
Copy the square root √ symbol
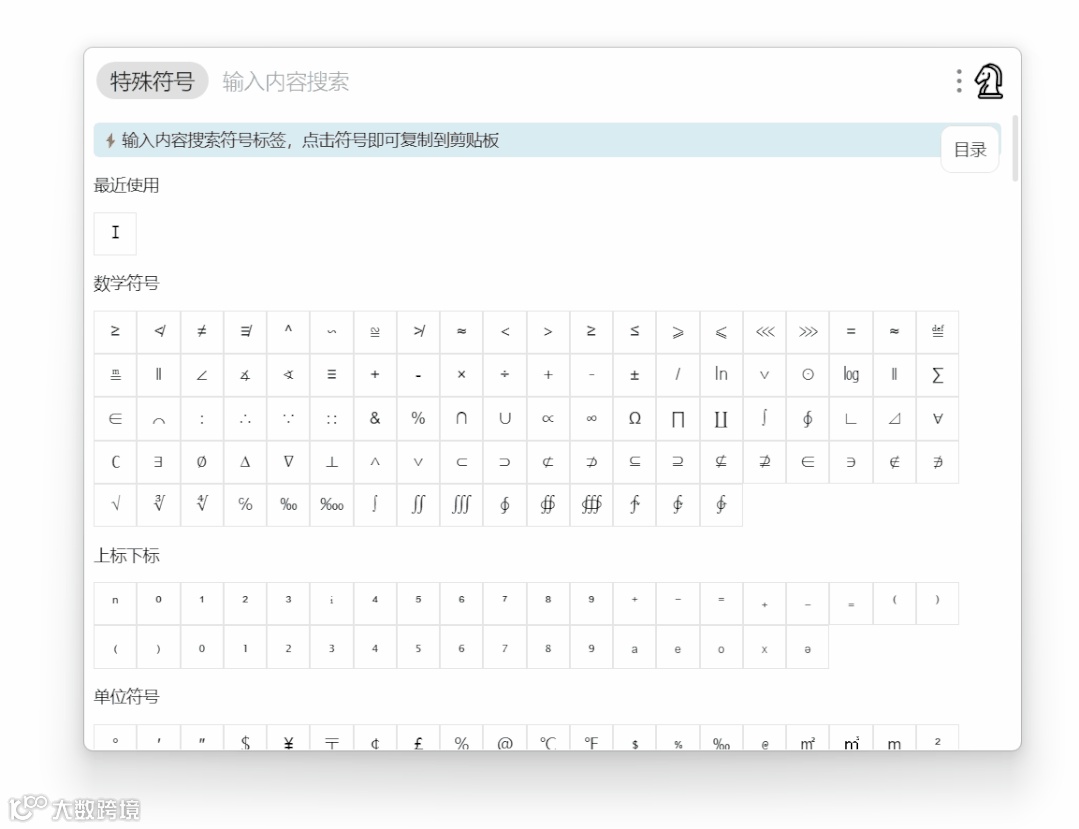pyautogui.click(x=115, y=504)
